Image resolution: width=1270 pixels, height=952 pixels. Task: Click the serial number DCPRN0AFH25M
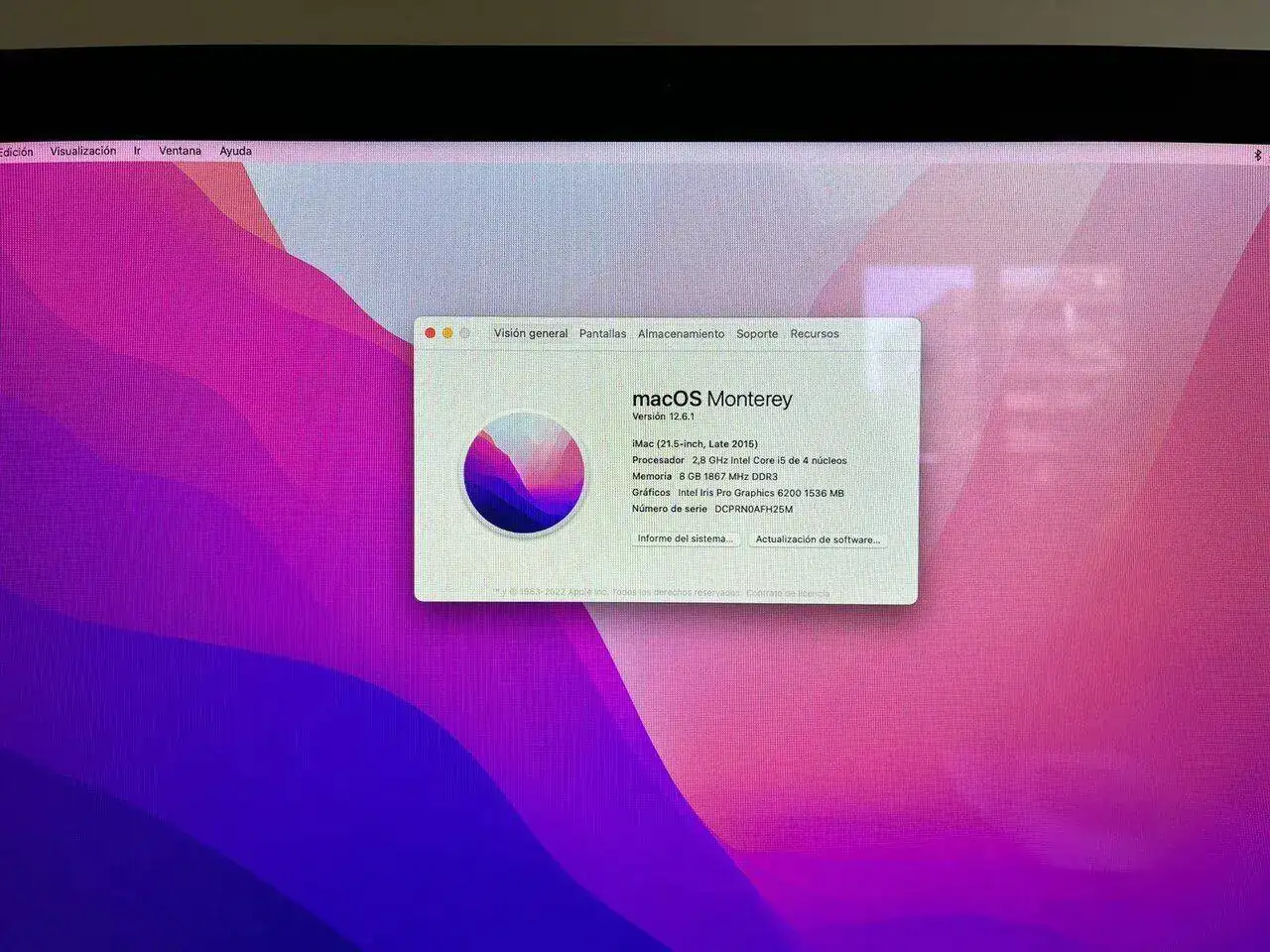[x=753, y=509]
